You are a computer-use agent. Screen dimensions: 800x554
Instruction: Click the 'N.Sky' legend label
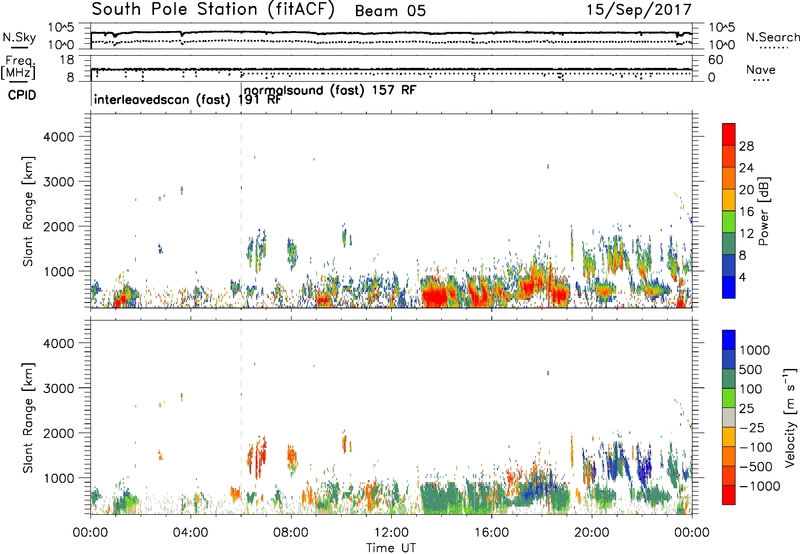19,37
